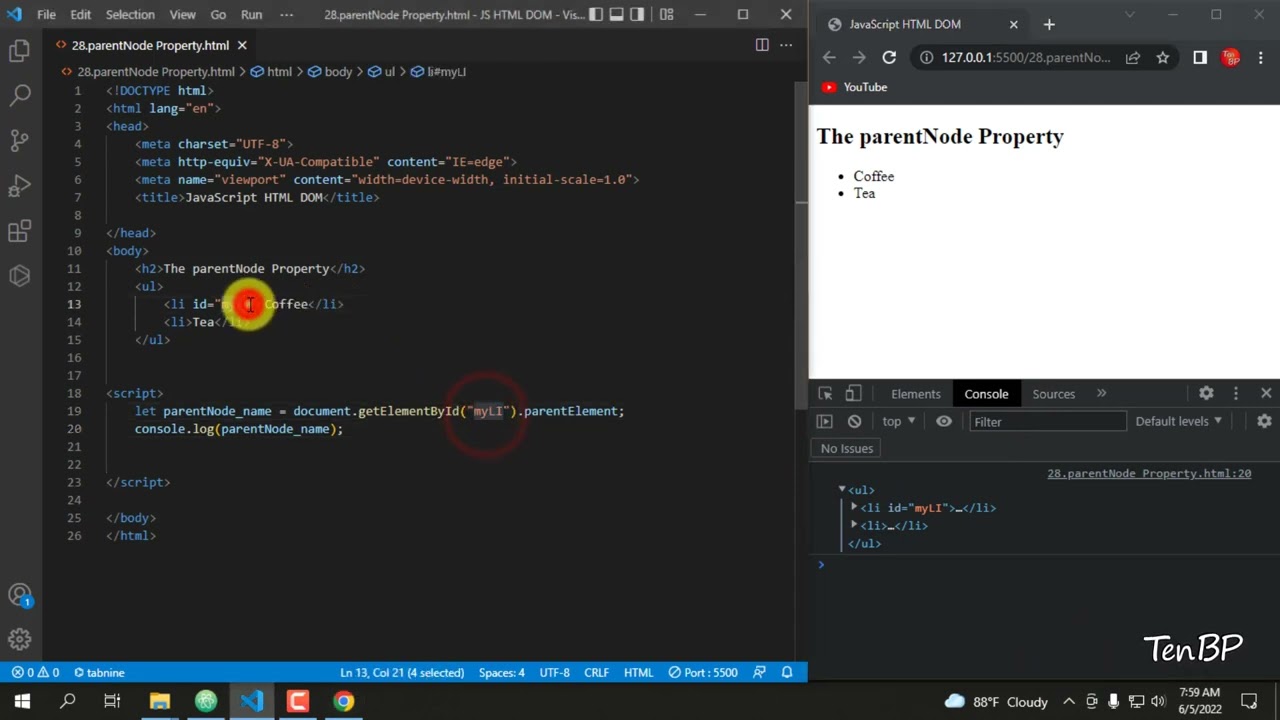This screenshot has height=720, width=1280.
Task: Open the hidden menu items ellipsis in VS Code
Action: 287,15
